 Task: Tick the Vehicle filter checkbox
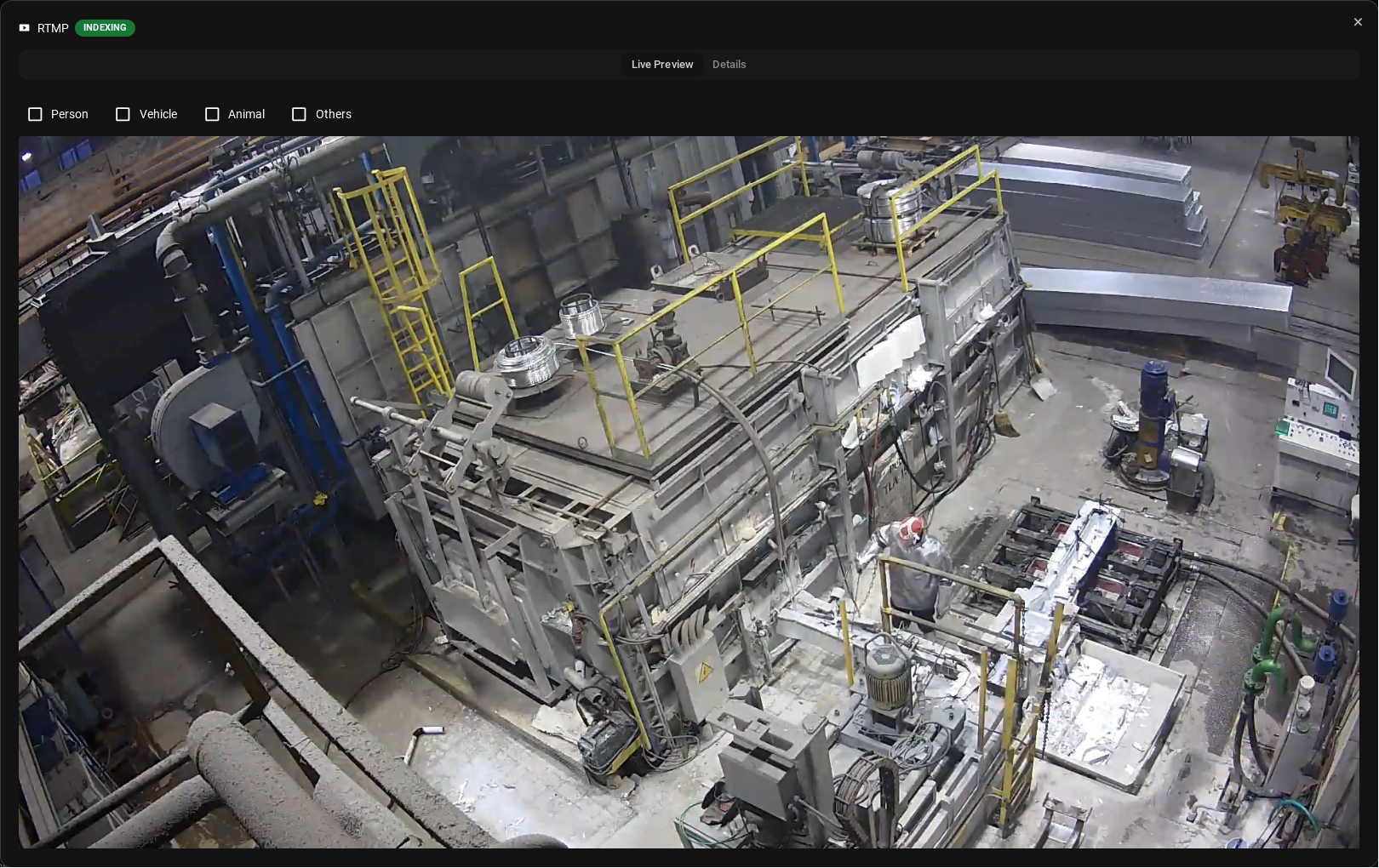point(123,114)
